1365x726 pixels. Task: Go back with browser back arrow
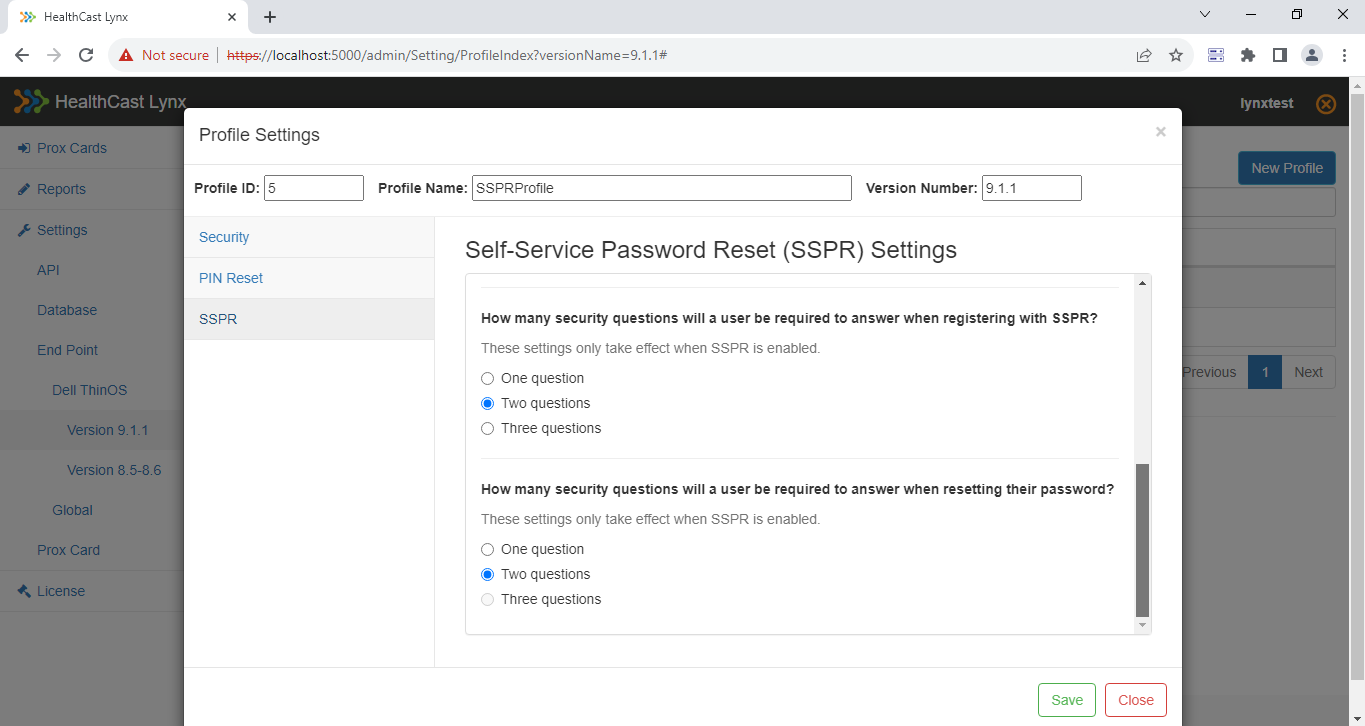22,55
